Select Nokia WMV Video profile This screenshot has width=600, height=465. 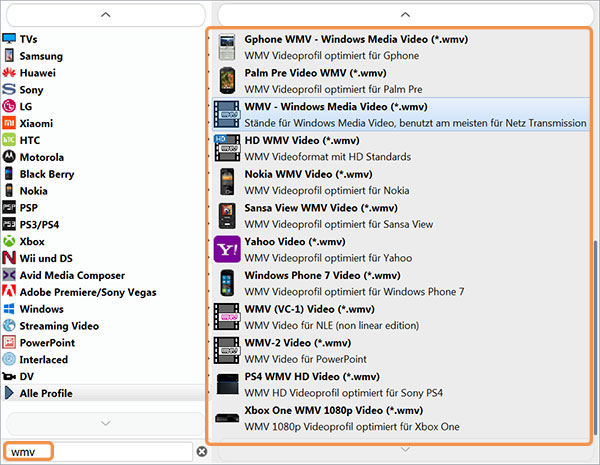[x=401, y=182]
